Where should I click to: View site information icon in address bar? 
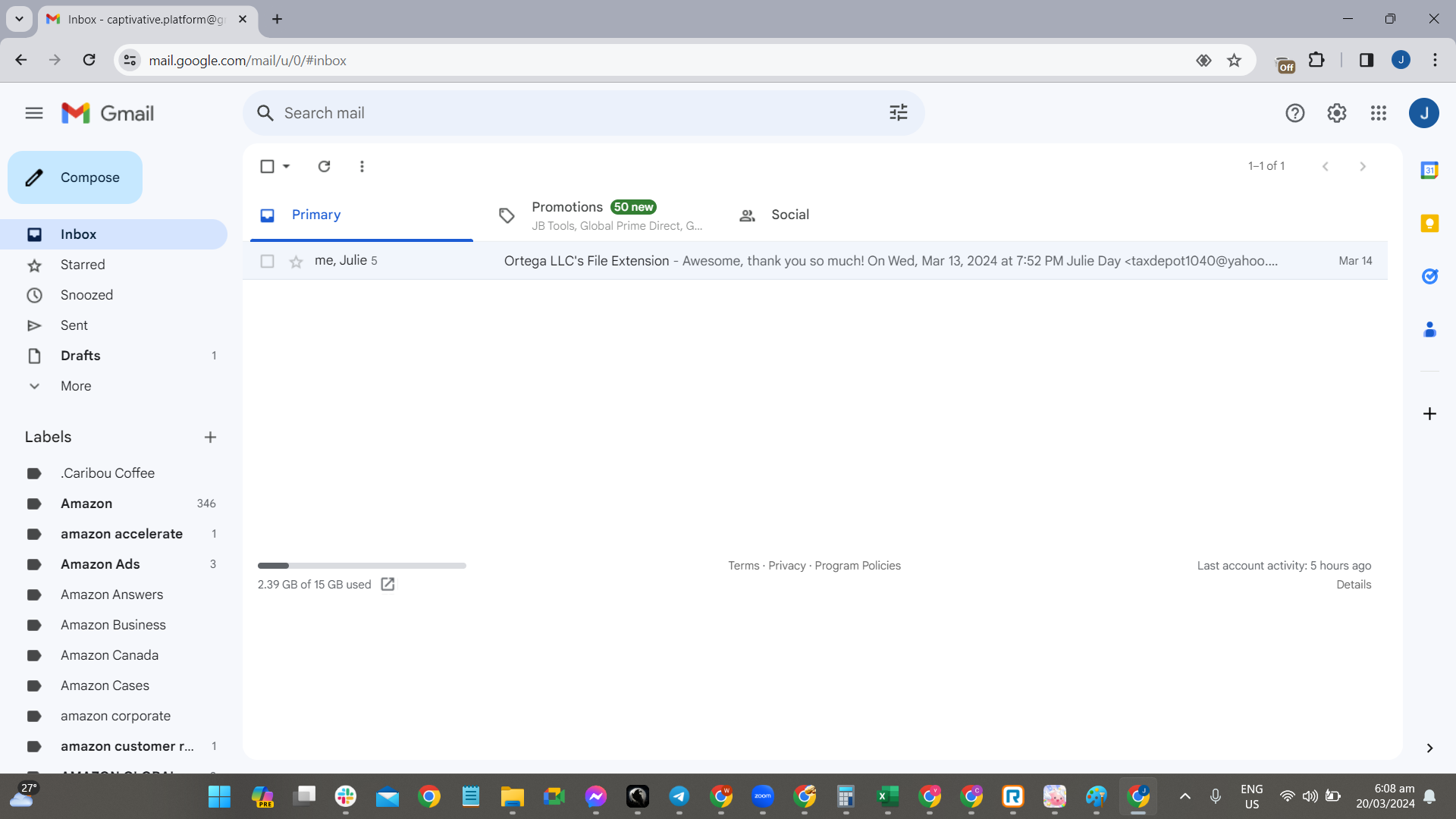point(130,60)
